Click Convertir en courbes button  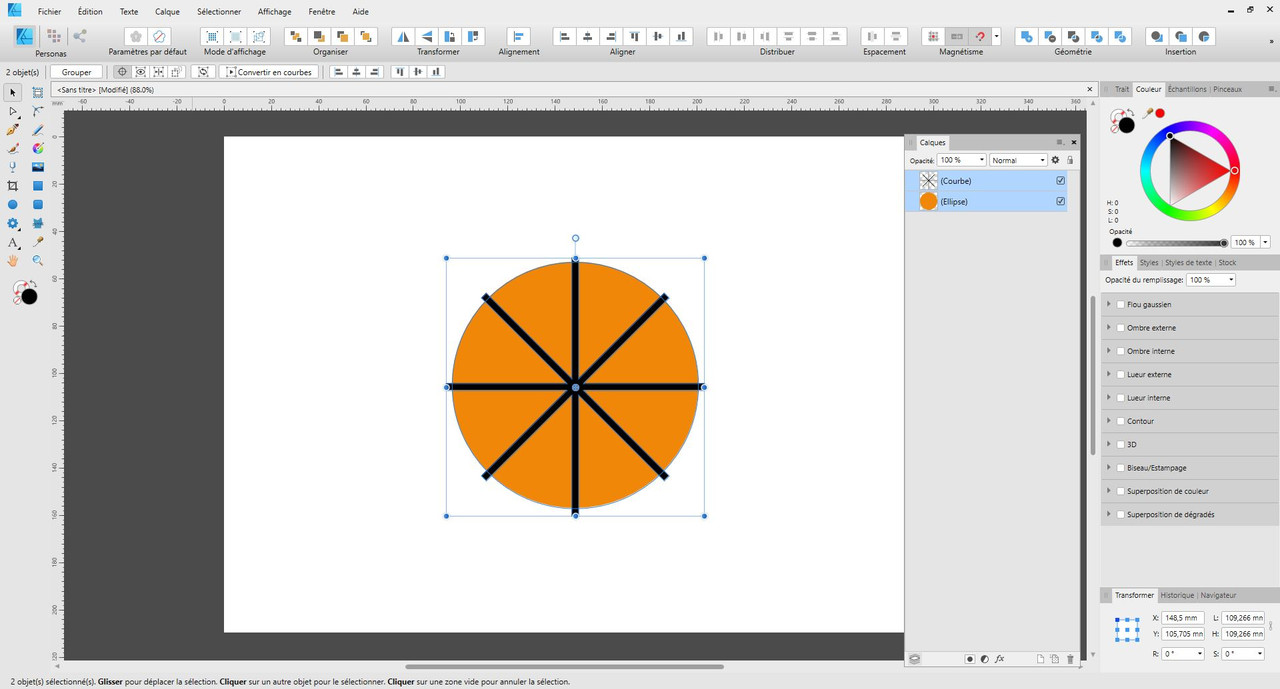(269, 72)
